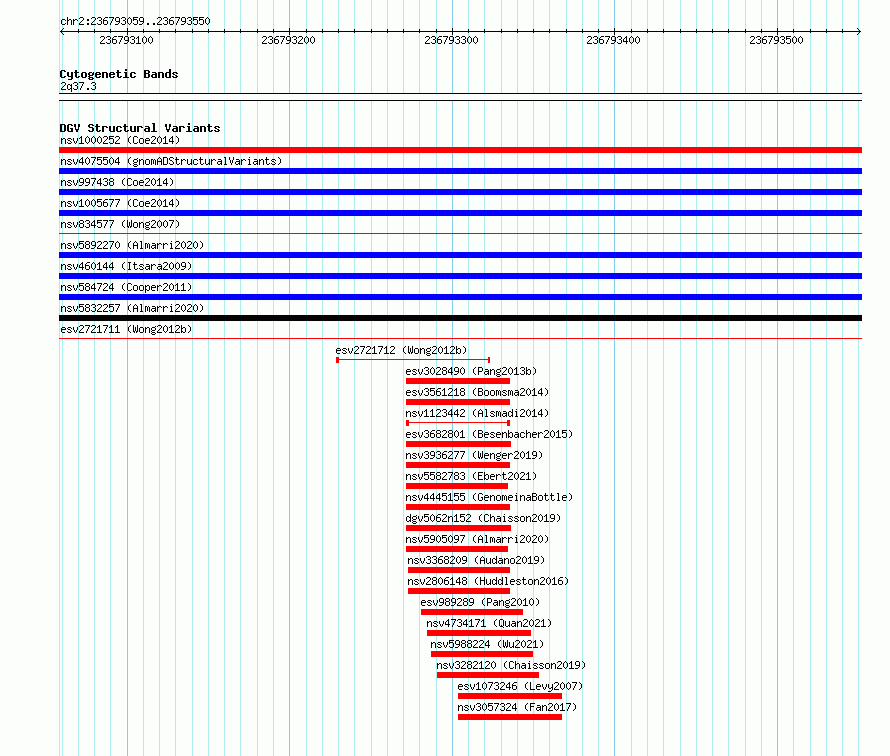Click the esv2721712 (Wong2012b) label
Screen dimensions: 890x756
point(401,350)
